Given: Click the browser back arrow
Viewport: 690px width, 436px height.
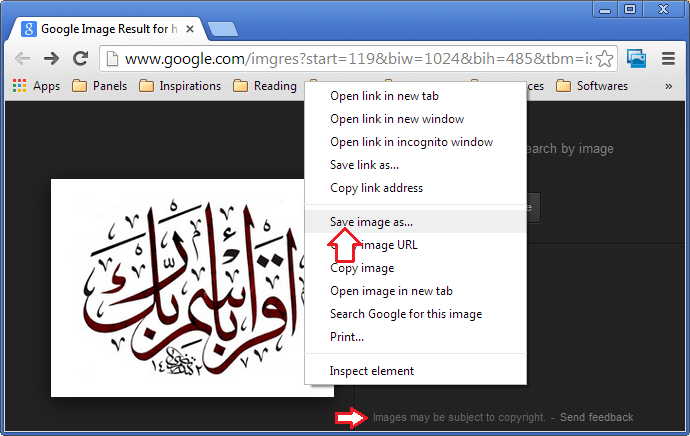Looking at the screenshot, I should pos(21,59).
